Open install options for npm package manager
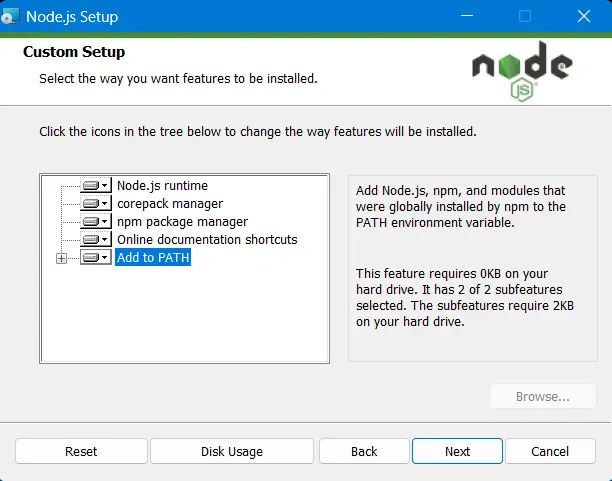This screenshot has width=612, height=481. (x=96, y=221)
